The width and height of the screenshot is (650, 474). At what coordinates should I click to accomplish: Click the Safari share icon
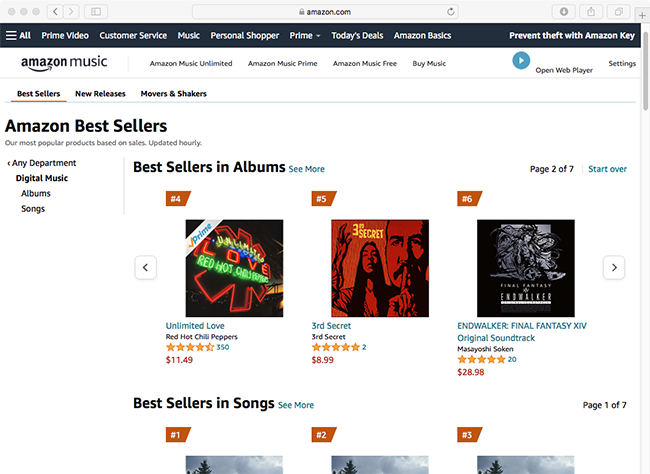click(x=592, y=11)
